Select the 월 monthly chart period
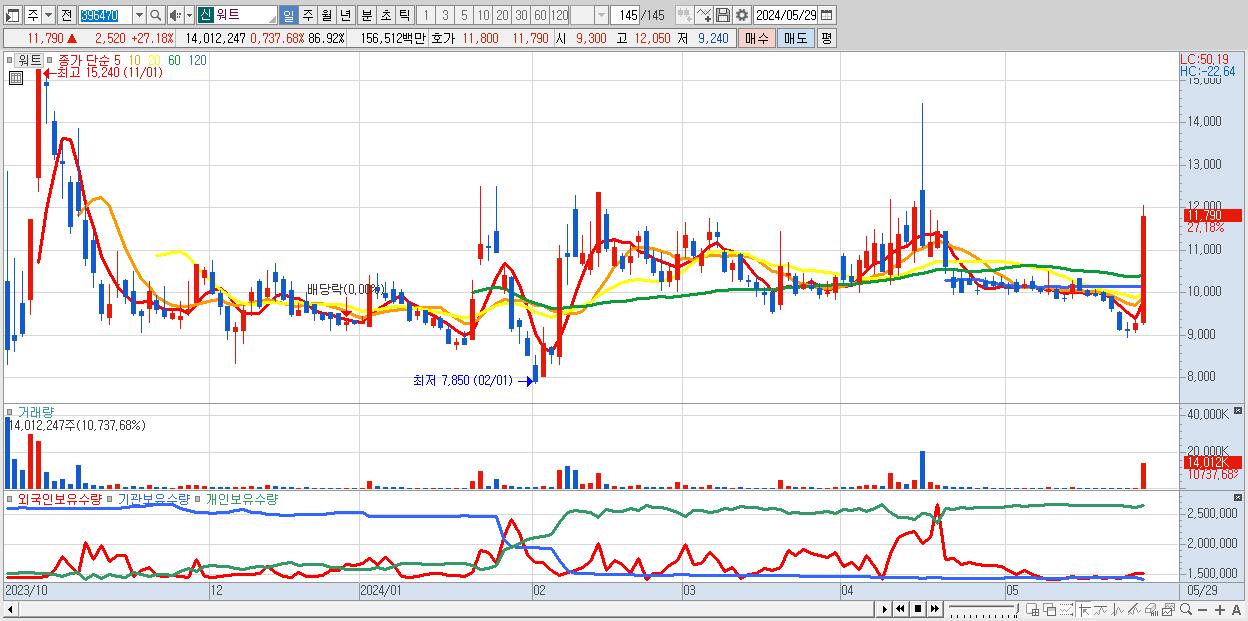Screen dimensions: 1248x621 coord(326,16)
